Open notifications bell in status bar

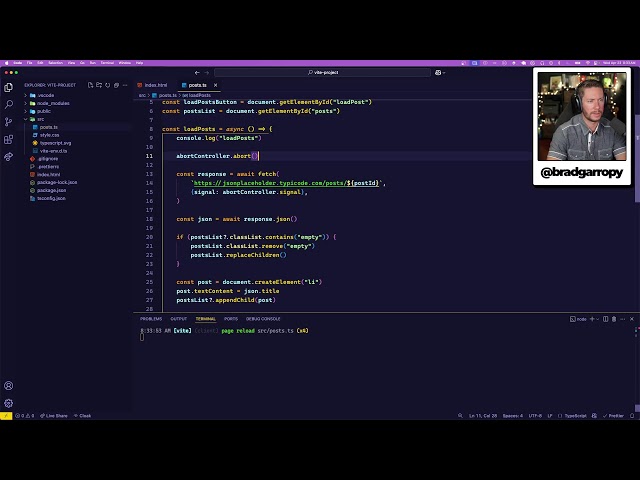pyautogui.click(x=632, y=416)
